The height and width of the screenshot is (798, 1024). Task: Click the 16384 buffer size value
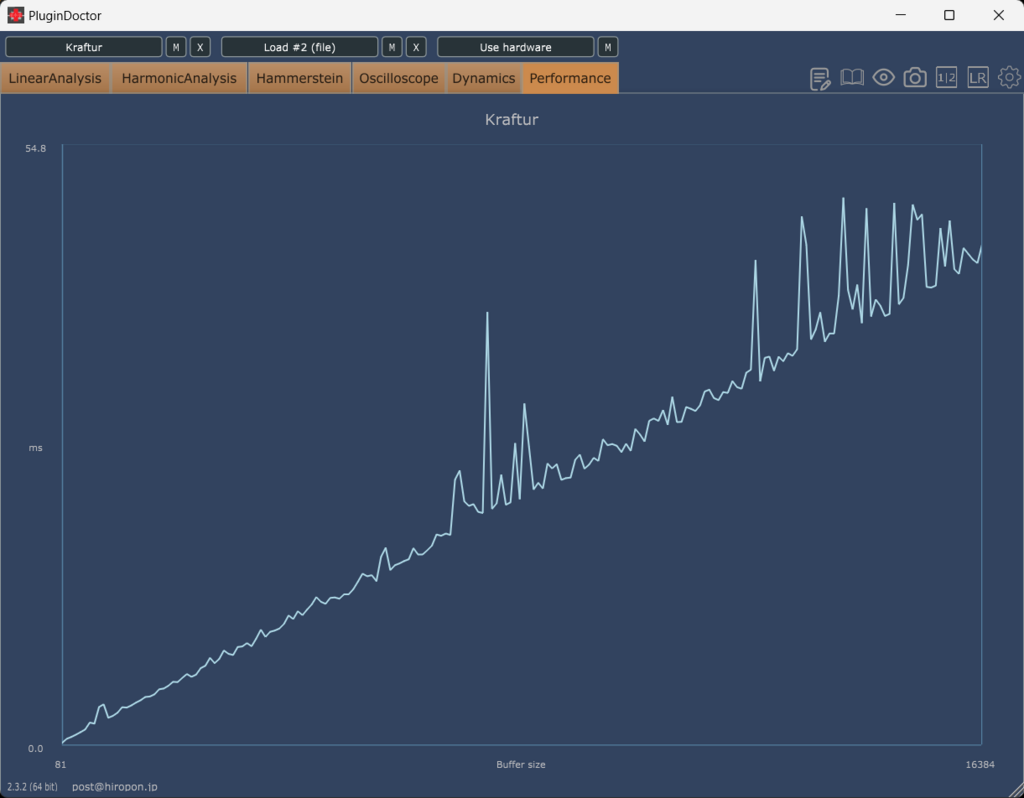(980, 765)
